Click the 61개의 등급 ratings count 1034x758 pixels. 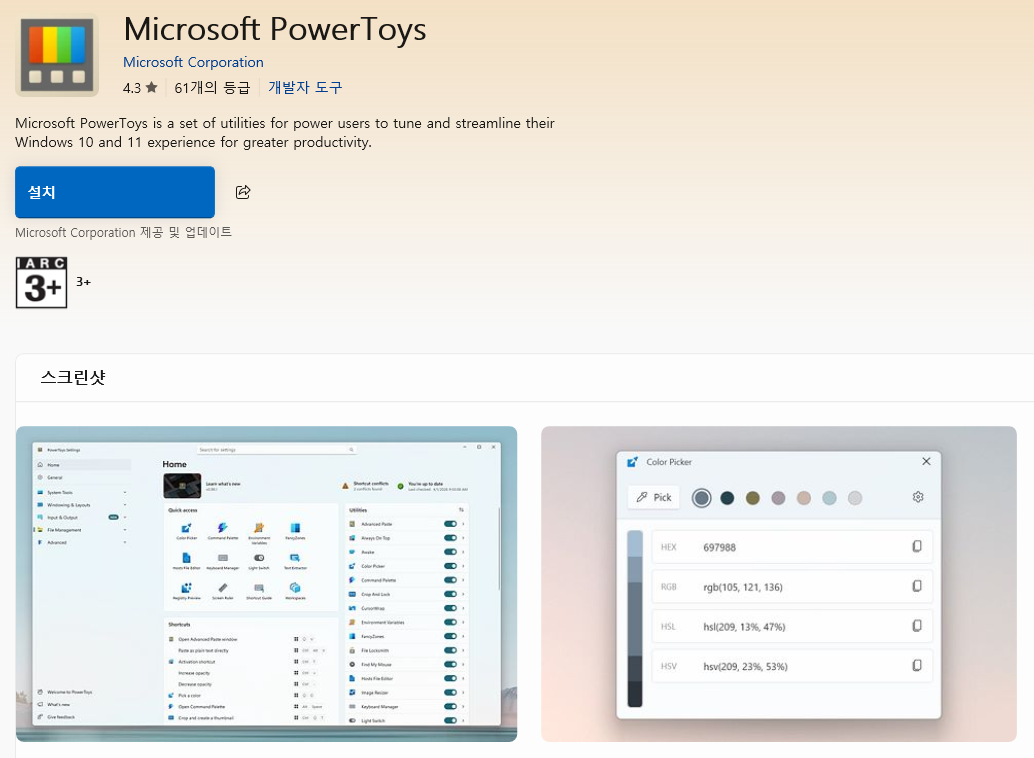pos(212,88)
